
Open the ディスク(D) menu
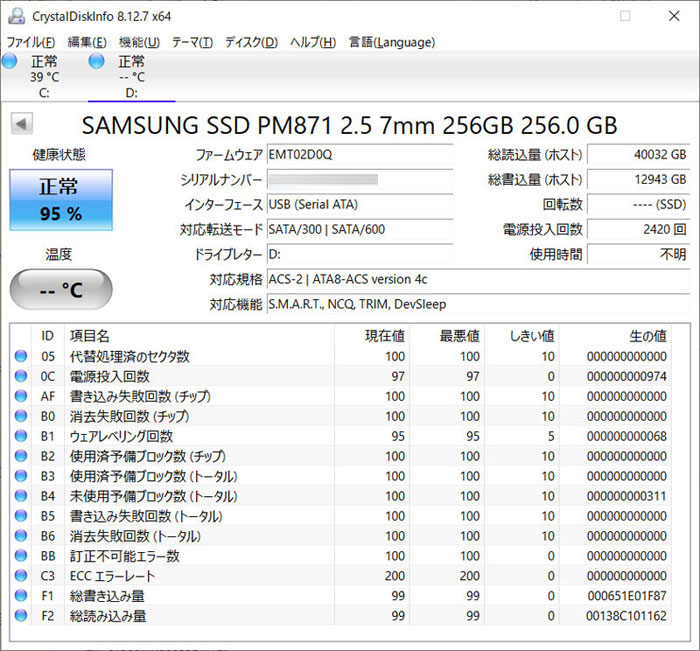[251, 42]
